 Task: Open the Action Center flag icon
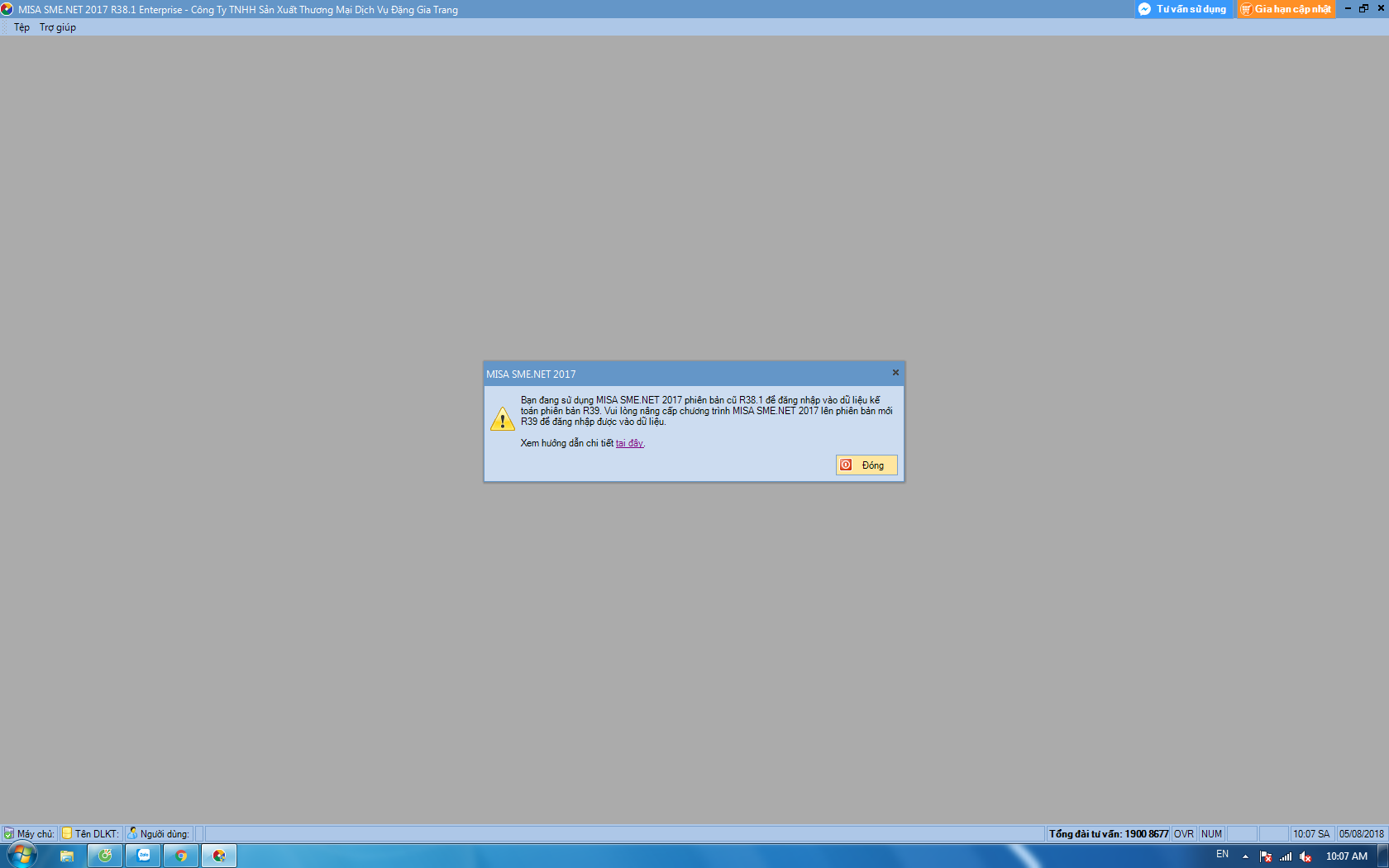point(1266,856)
